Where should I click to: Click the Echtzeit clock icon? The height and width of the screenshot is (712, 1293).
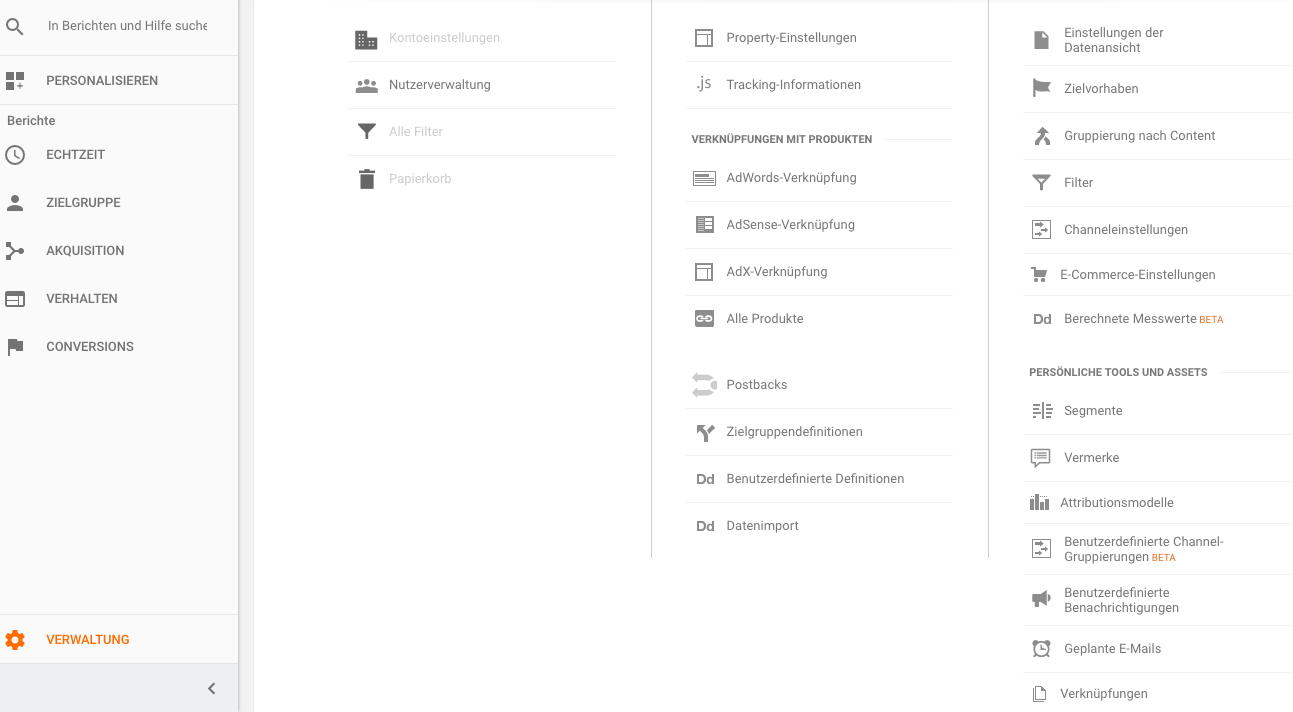[x=15, y=155]
